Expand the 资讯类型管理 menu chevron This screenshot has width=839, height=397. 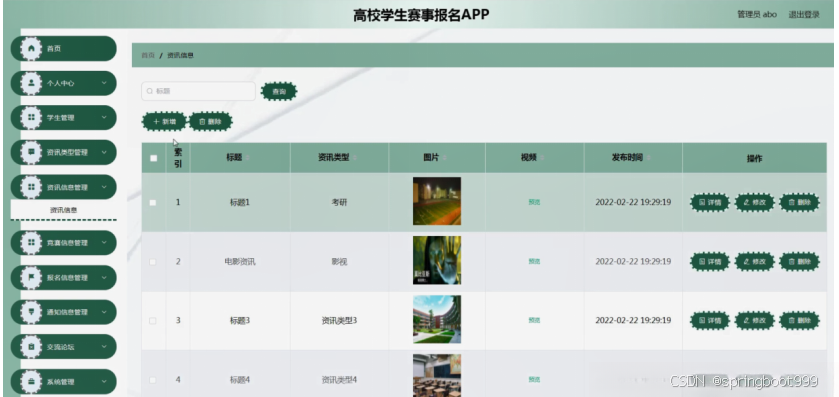click(x=104, y=152)
